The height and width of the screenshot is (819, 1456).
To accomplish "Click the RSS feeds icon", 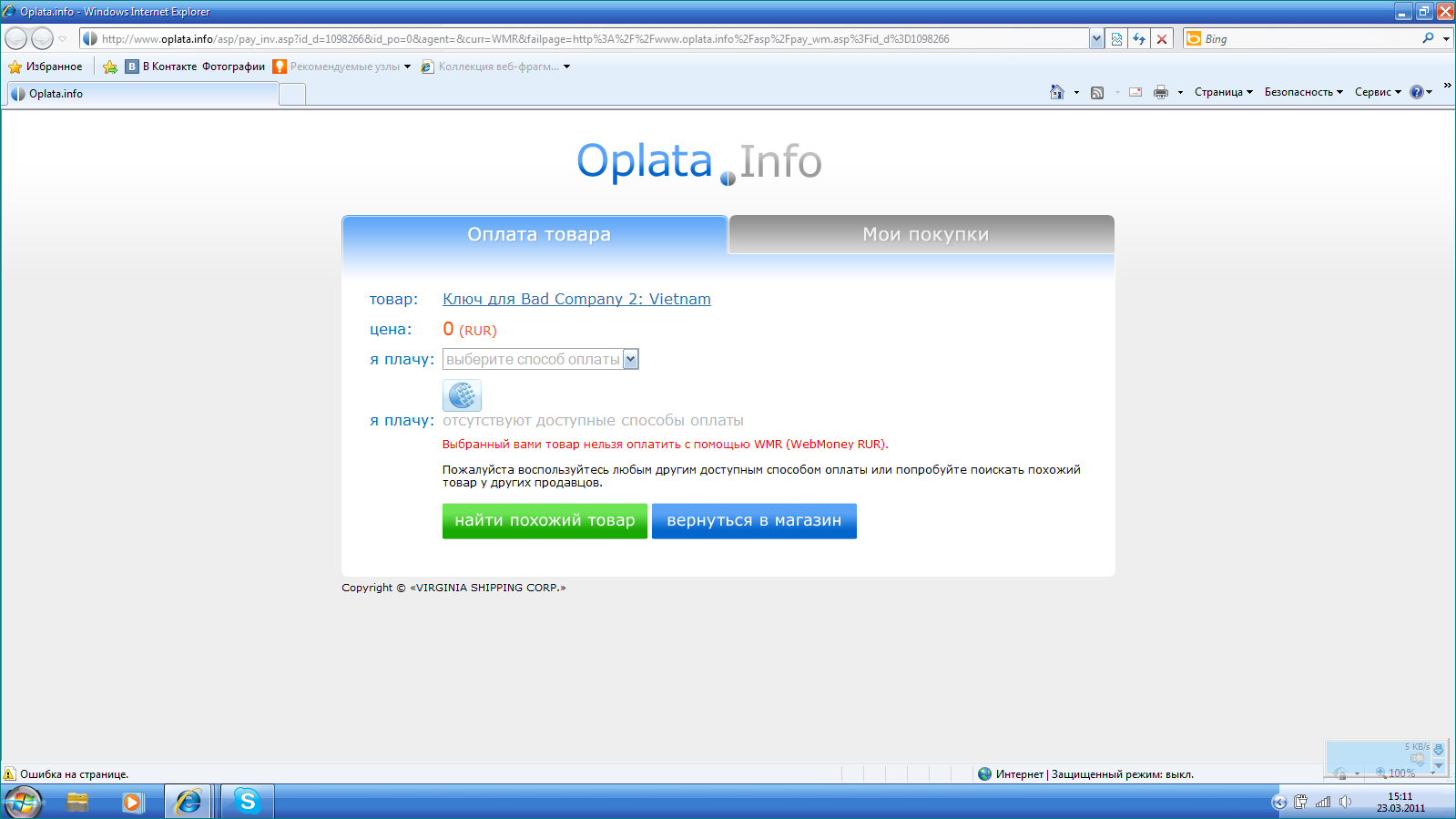I will tap(1097, 92).
